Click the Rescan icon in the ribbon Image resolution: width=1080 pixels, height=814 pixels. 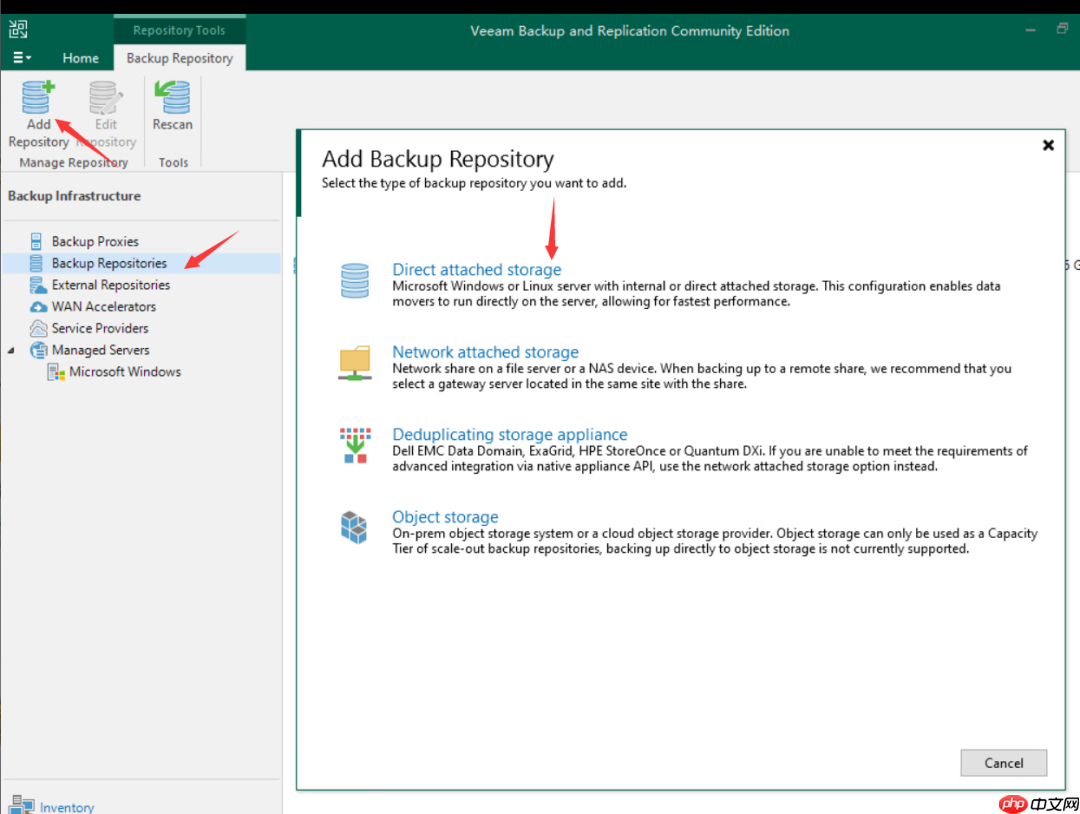tap(172, 98)
